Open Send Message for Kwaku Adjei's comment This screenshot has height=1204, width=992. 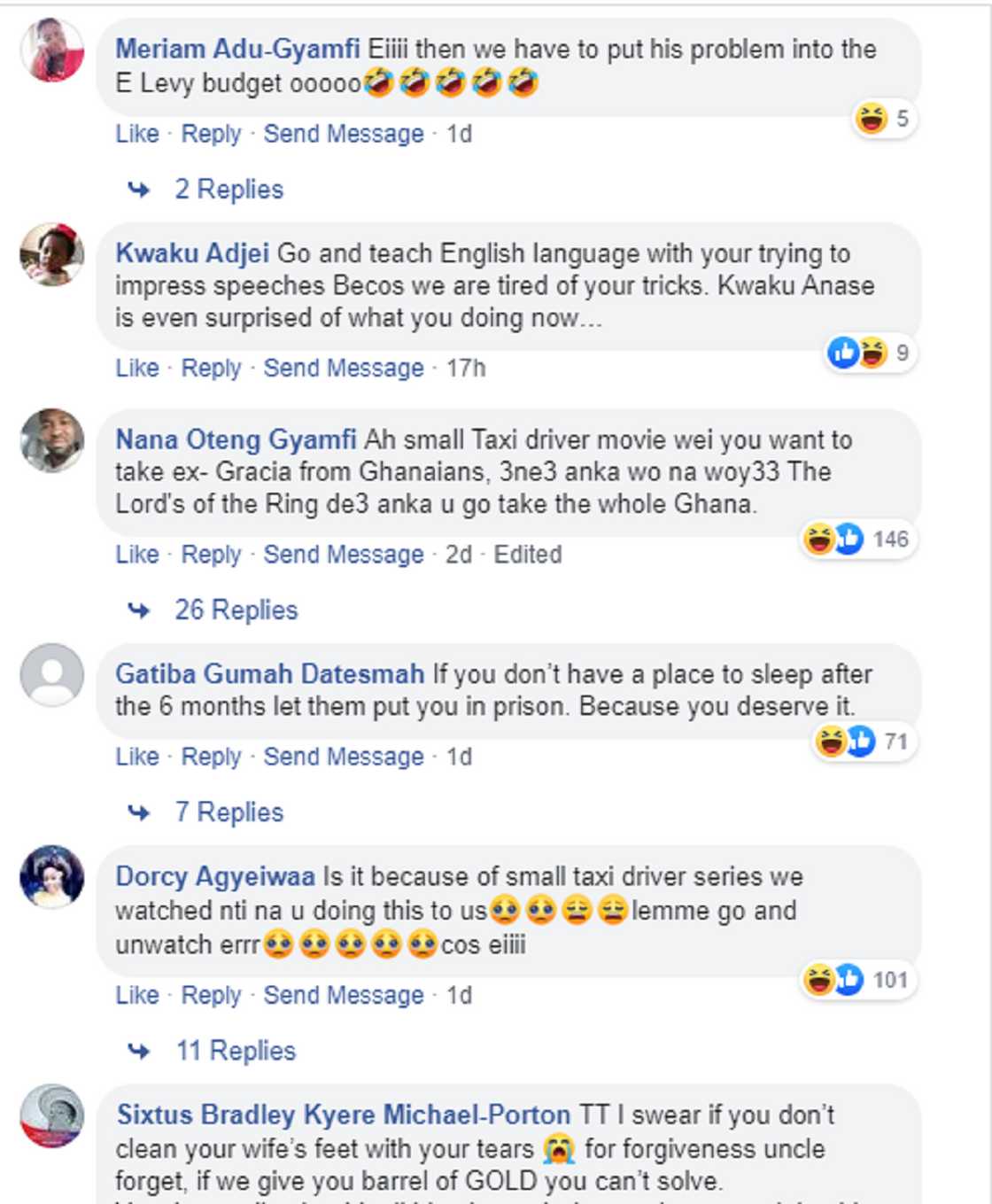(343, 367)
